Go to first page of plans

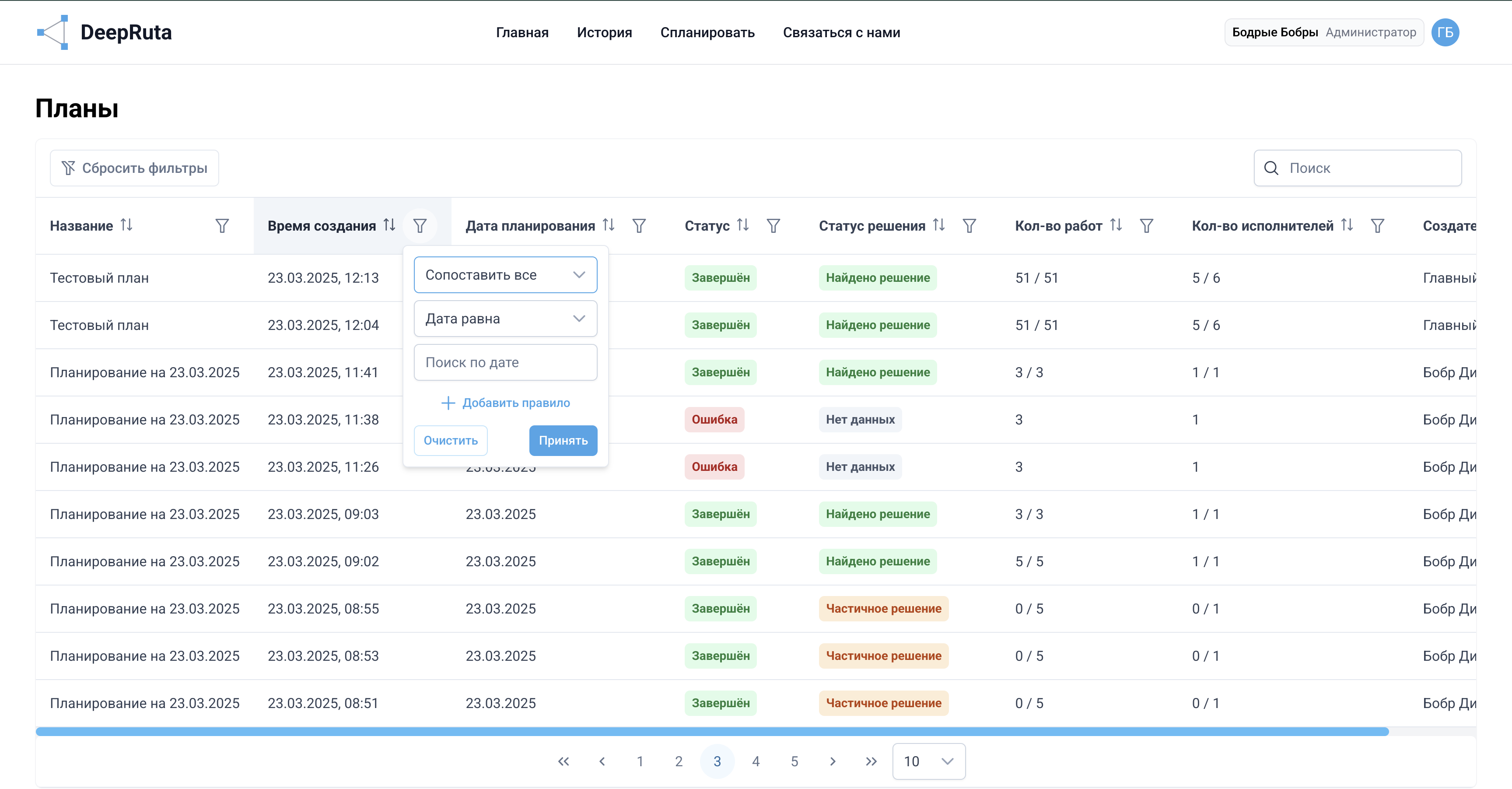(563, 761)
